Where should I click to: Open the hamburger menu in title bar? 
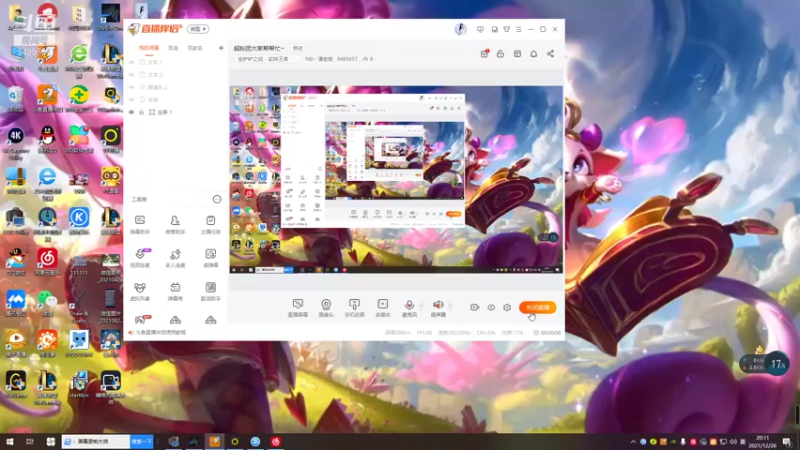point(518,29)
